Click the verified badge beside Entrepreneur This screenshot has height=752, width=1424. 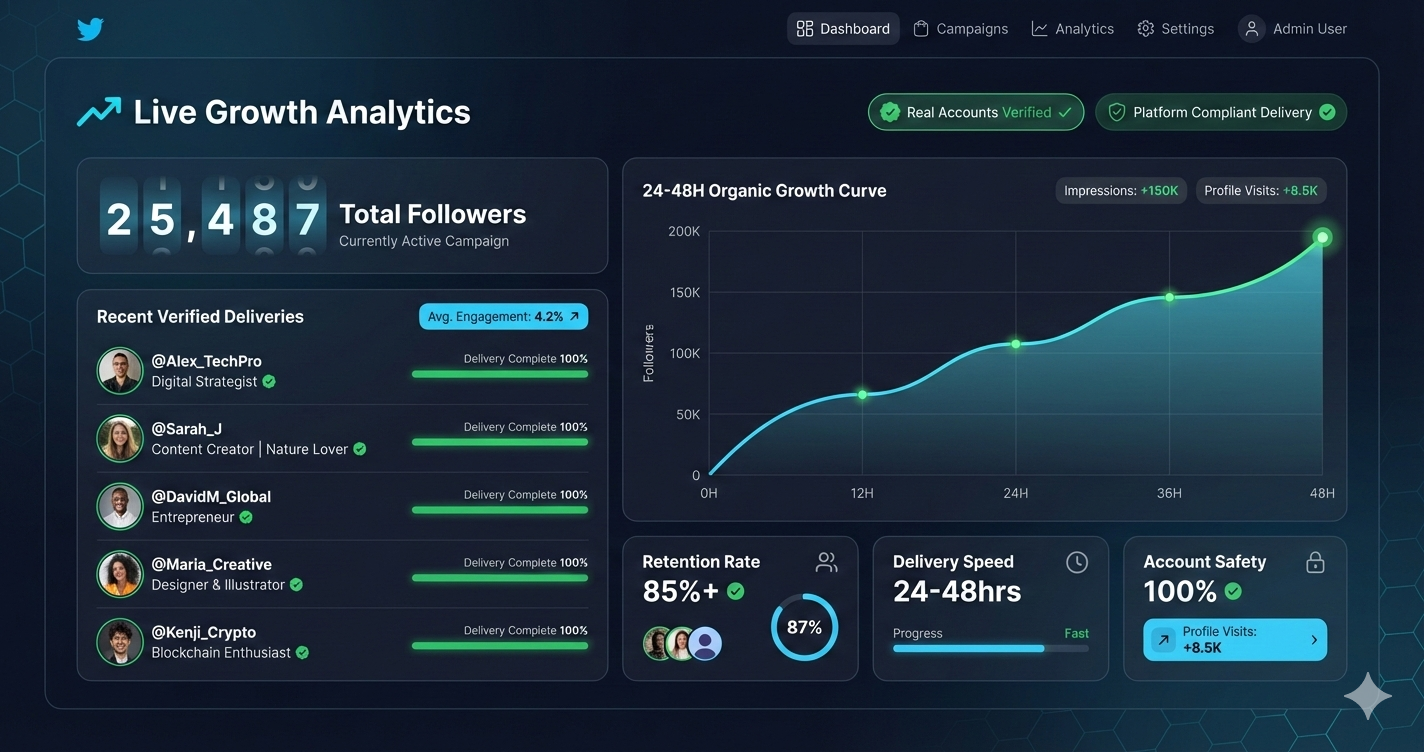coord(246,517)
